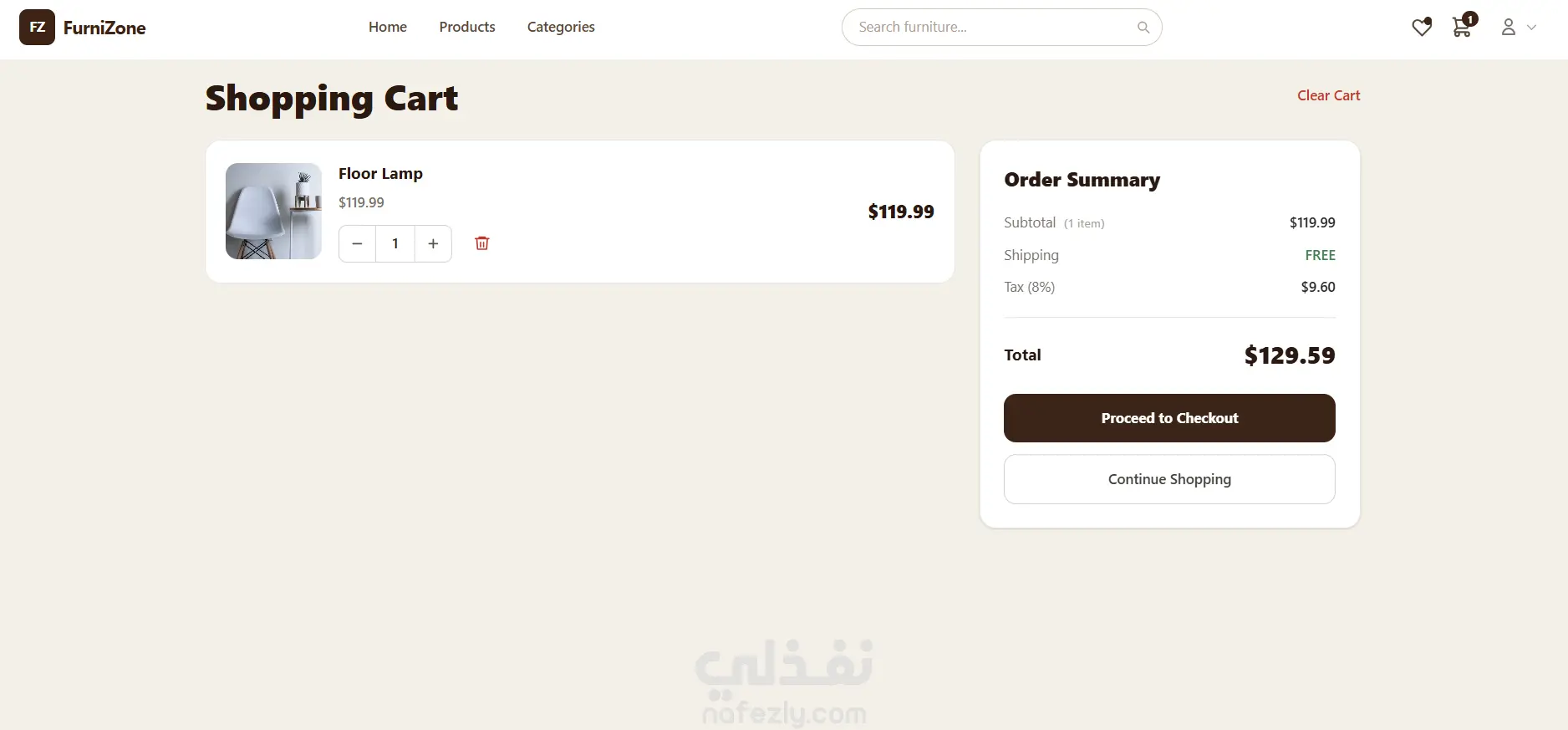Decrease Floor Lamp quantity with minus

[357, 243]
